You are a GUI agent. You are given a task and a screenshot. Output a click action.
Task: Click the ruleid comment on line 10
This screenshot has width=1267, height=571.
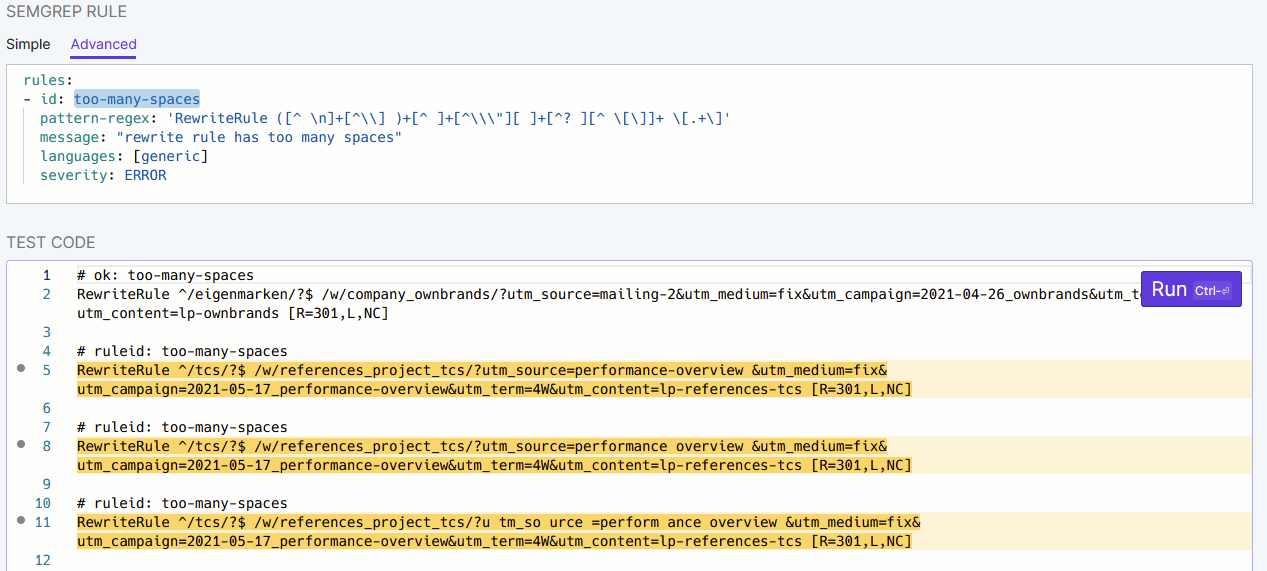[x=182, y=503]
